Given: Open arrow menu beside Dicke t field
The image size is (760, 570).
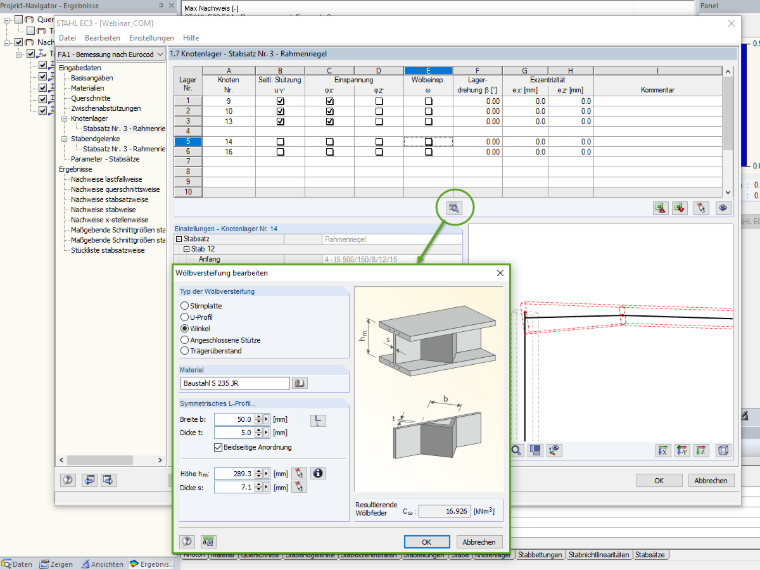Looking at the screenshot, I should coord(266,432).
